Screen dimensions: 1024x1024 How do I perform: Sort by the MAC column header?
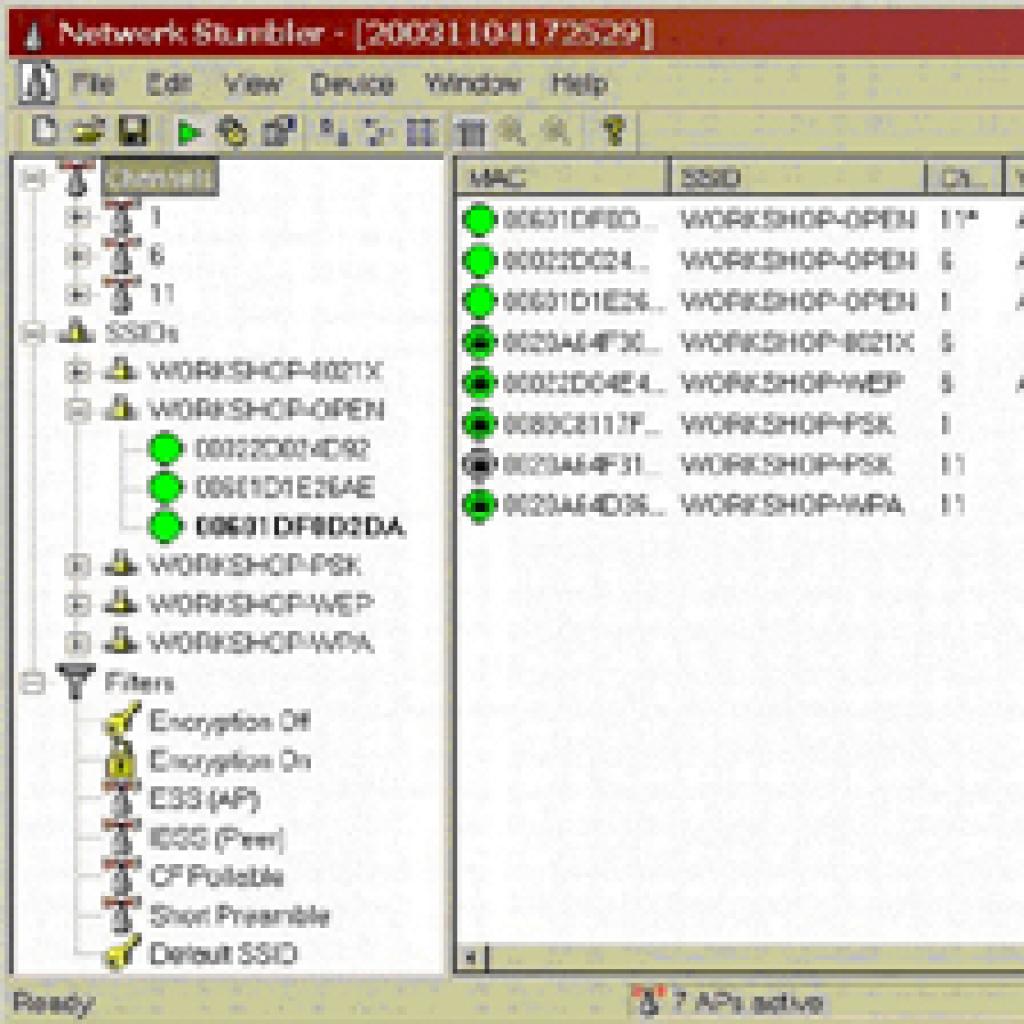pos(563,177)
